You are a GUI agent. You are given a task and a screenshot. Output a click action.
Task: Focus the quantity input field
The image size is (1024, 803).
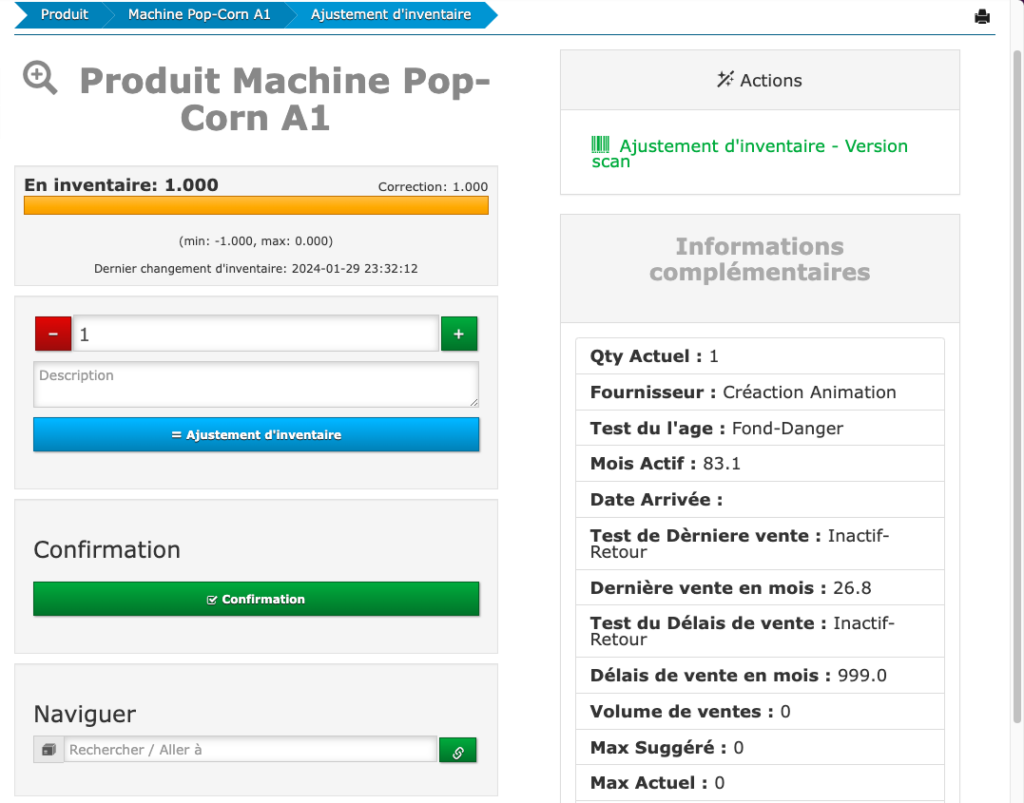click(x=255, y=334)
